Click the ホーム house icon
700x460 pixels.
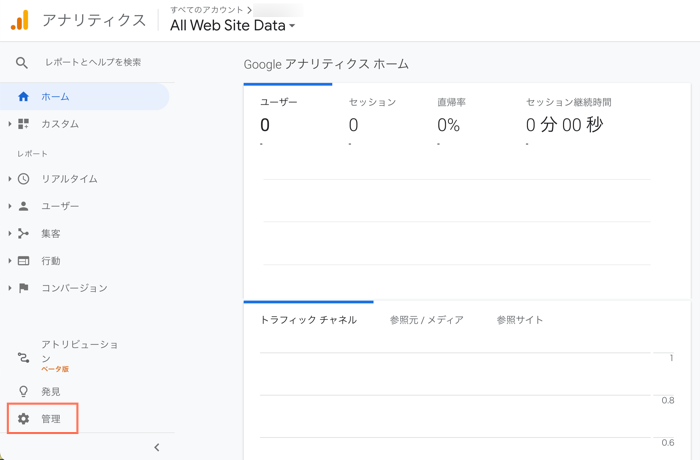23,96
